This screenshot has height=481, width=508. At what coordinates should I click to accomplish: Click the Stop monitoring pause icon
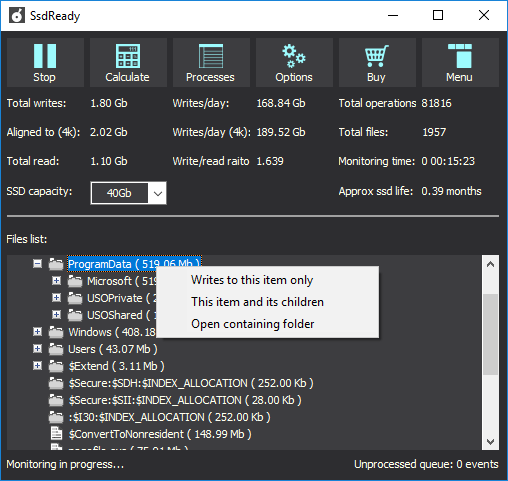45,56
